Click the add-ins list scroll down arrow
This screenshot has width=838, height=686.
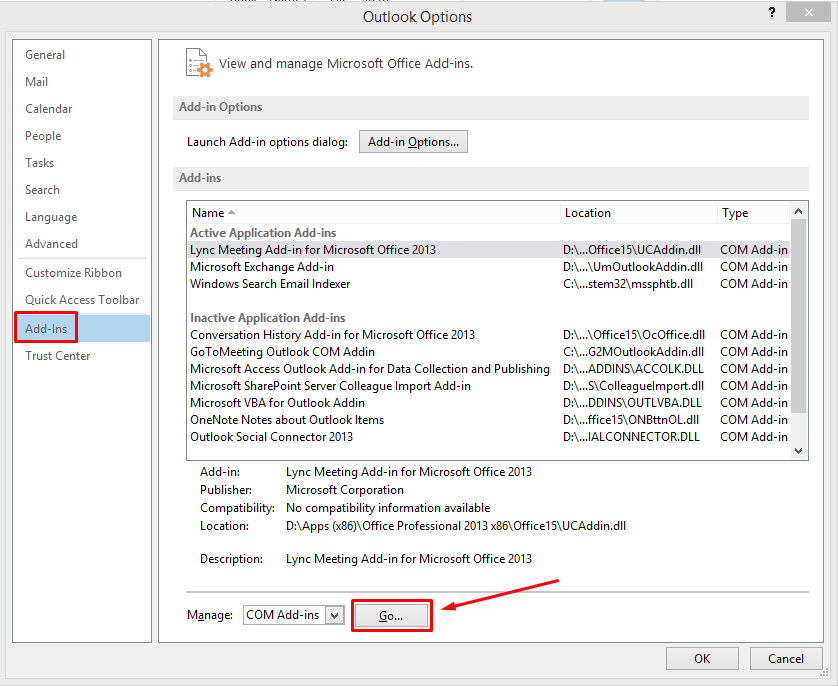798,450
